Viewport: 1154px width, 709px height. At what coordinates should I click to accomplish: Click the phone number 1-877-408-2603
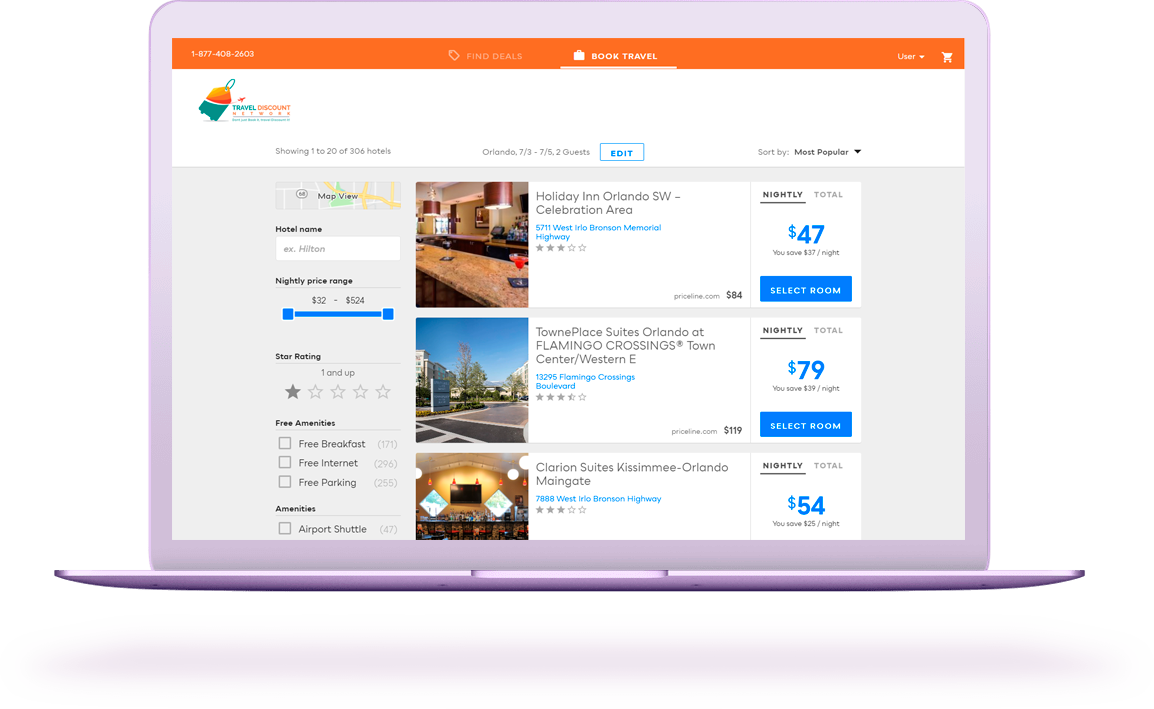(222, 54)
